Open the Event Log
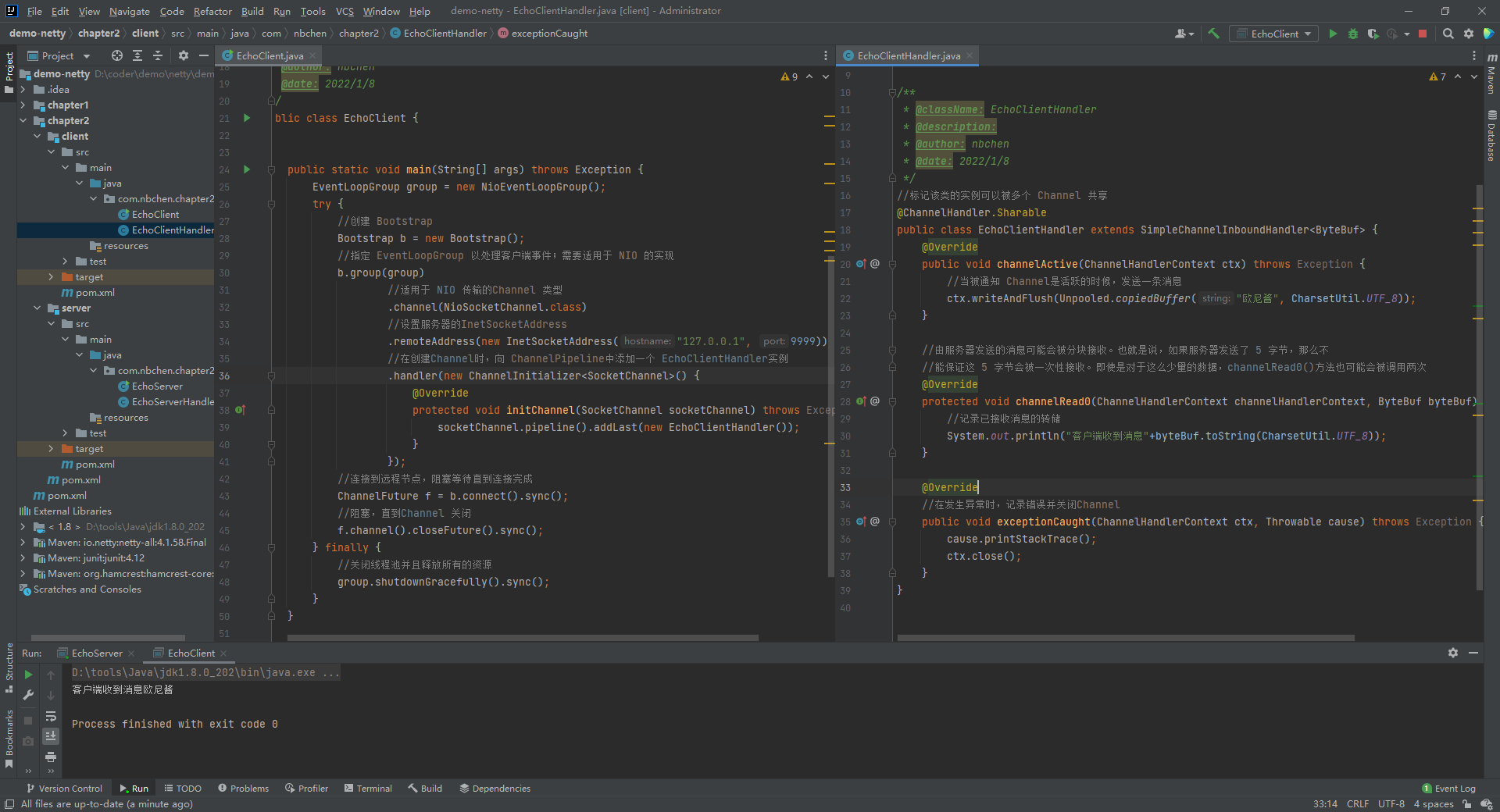The height and width of the screenshot is (812, 1500). click(x=1449, y=789)
